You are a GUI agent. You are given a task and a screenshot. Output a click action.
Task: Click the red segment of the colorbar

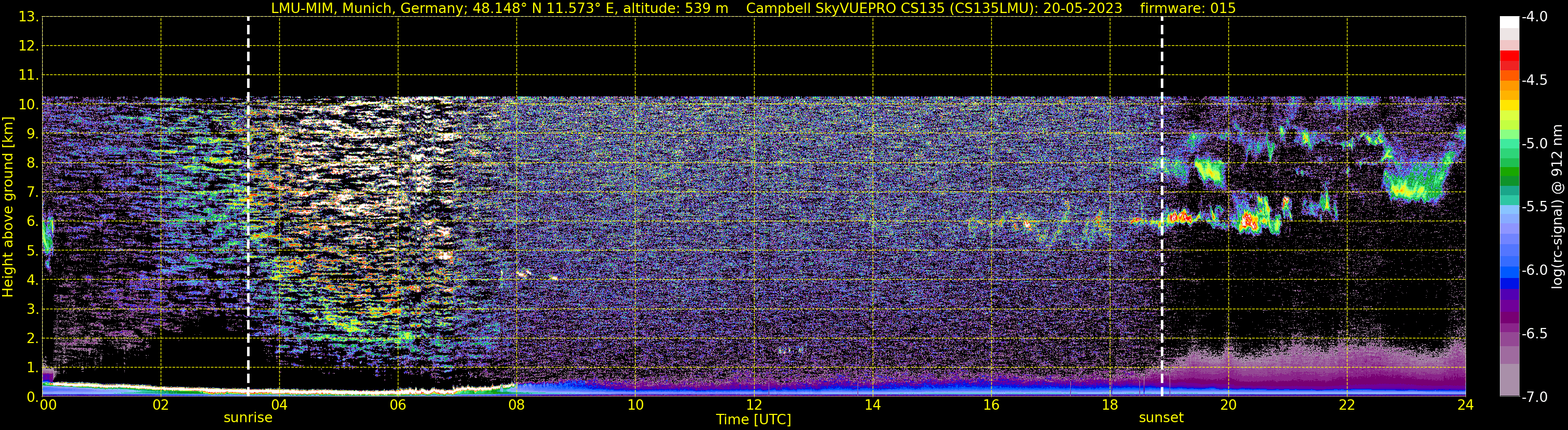1509,56
